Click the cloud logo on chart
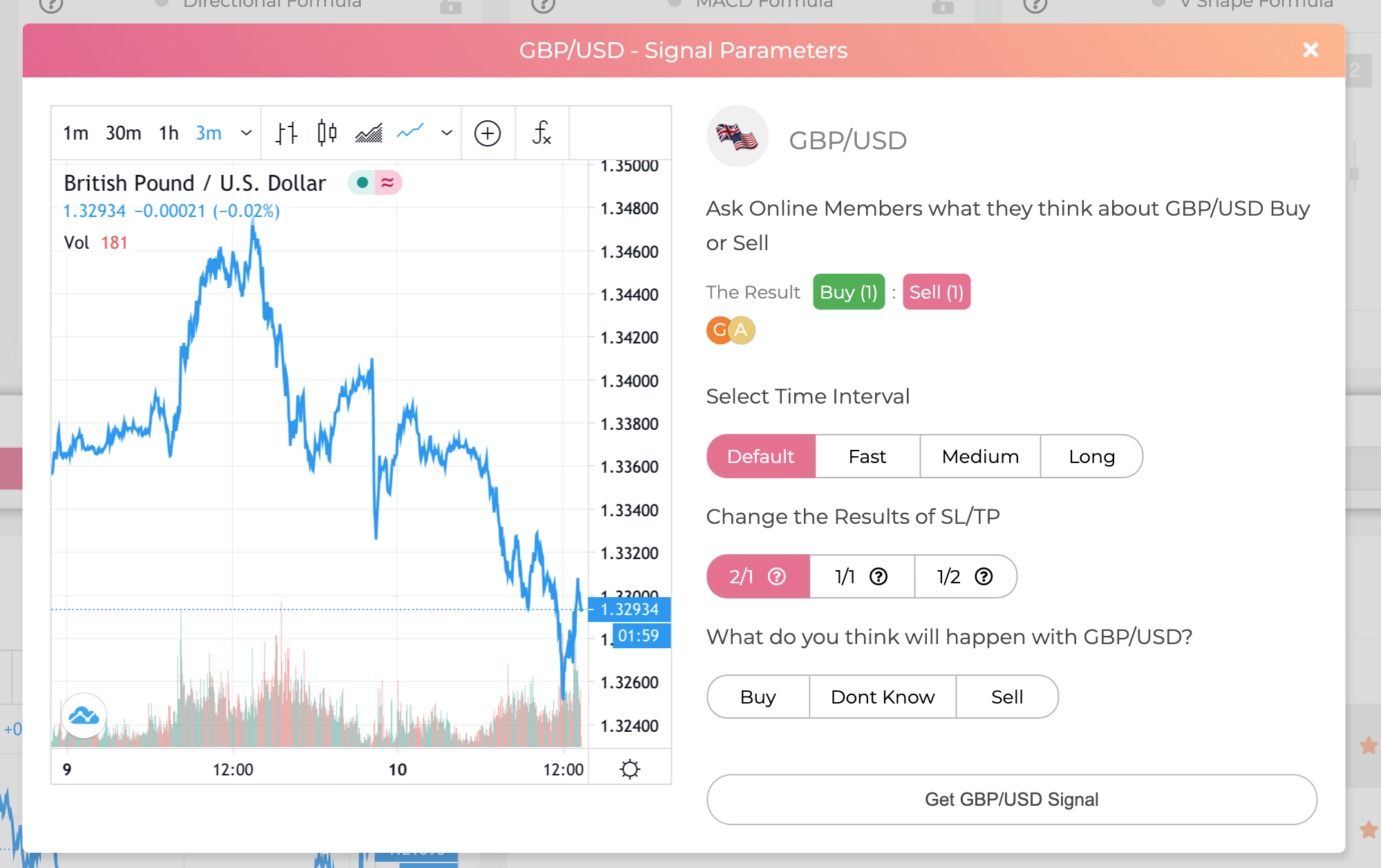 click(x=84, y=716)
